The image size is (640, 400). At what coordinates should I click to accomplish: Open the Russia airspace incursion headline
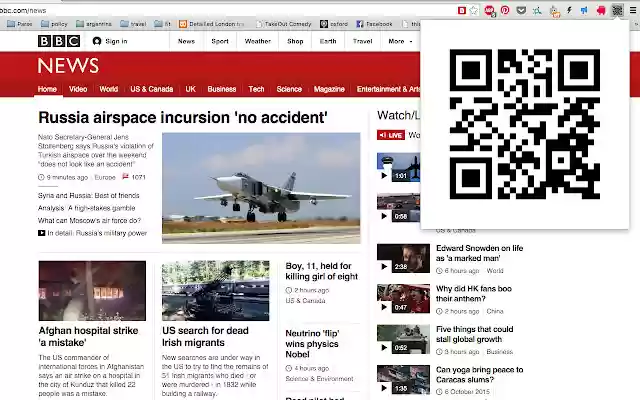(182, 118)
